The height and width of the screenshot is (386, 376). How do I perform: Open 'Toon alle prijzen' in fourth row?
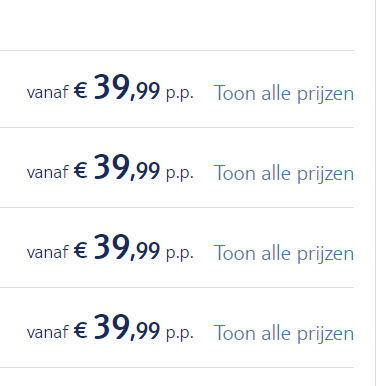(x=284, y=334)
